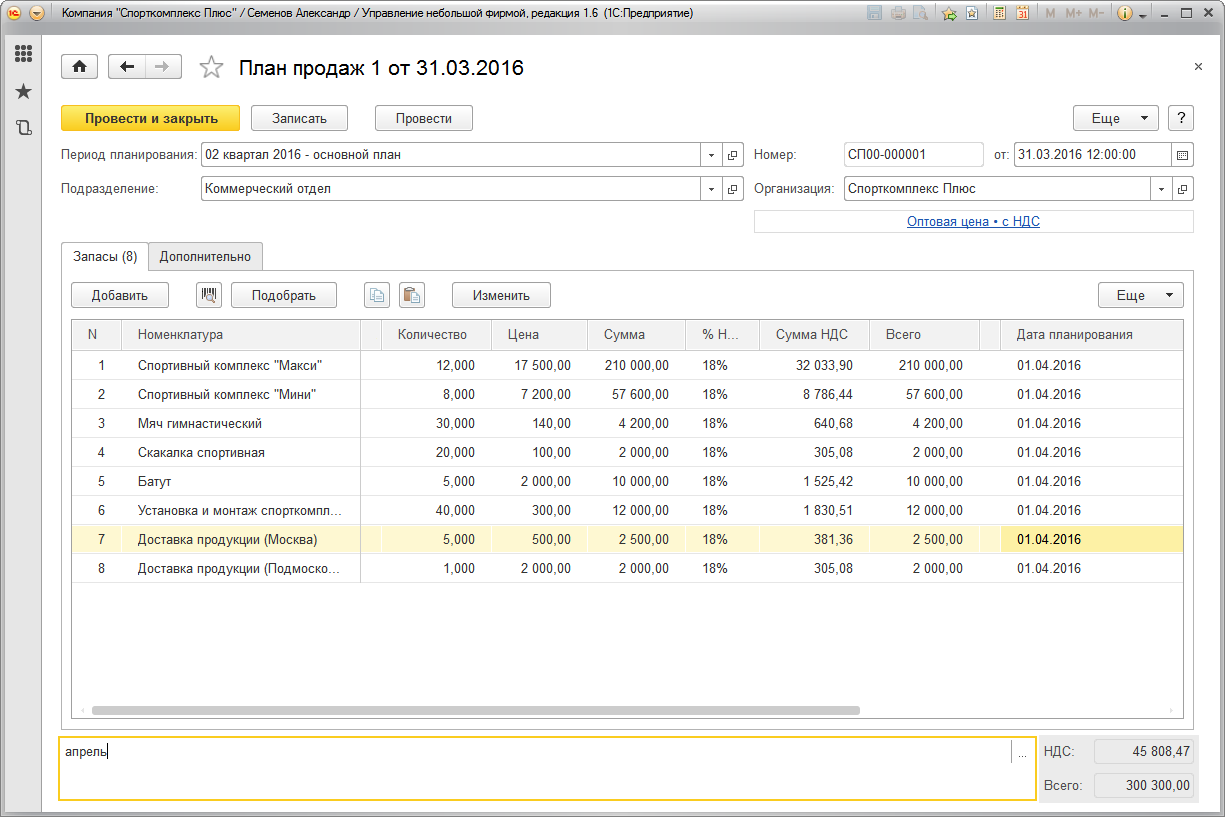Open the calendar from the top toolbar
The width and height of the screenshot is (1225, 817).
(1022, 14)
